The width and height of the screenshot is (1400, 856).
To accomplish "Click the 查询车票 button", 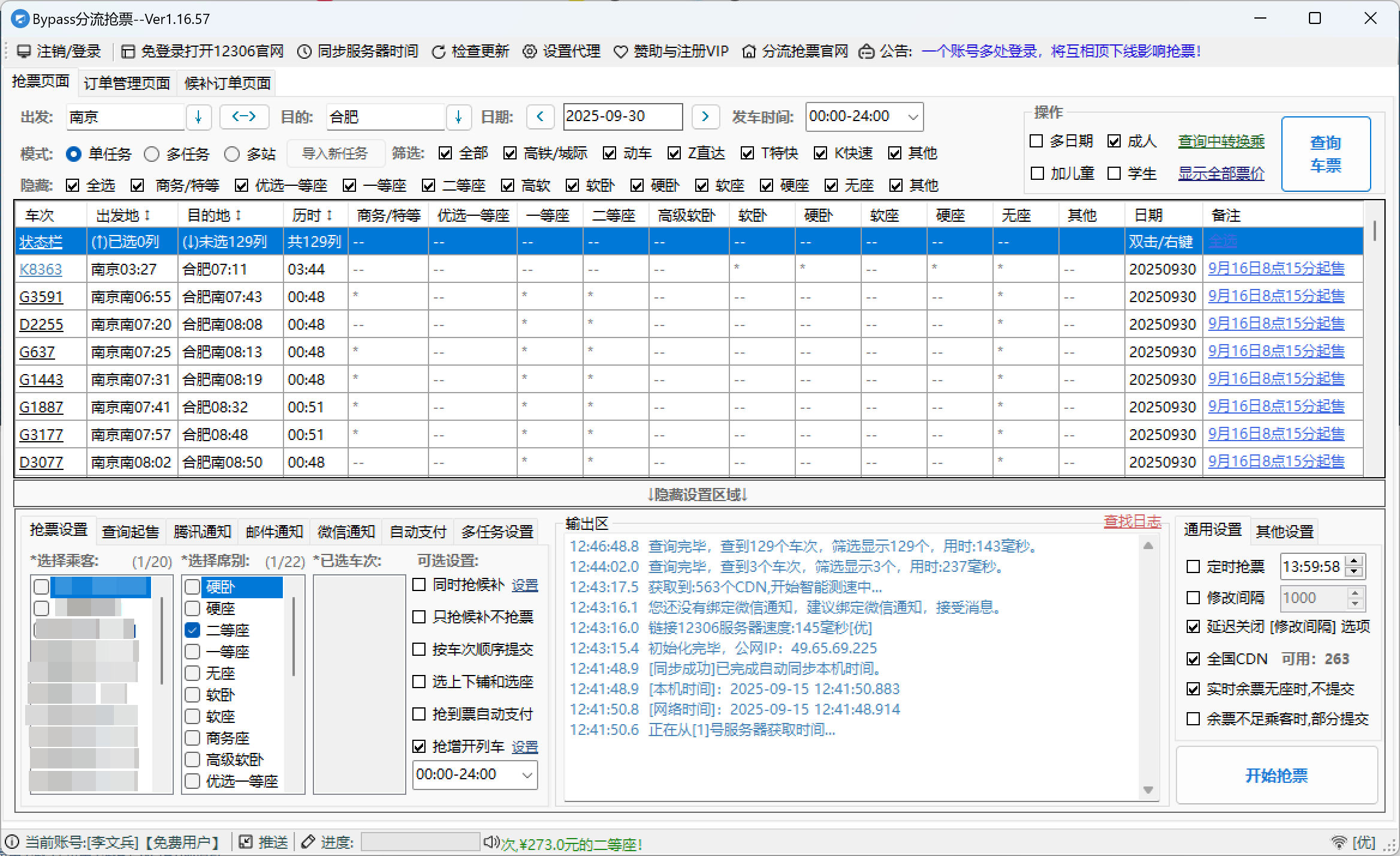I will click(1325, 154).
